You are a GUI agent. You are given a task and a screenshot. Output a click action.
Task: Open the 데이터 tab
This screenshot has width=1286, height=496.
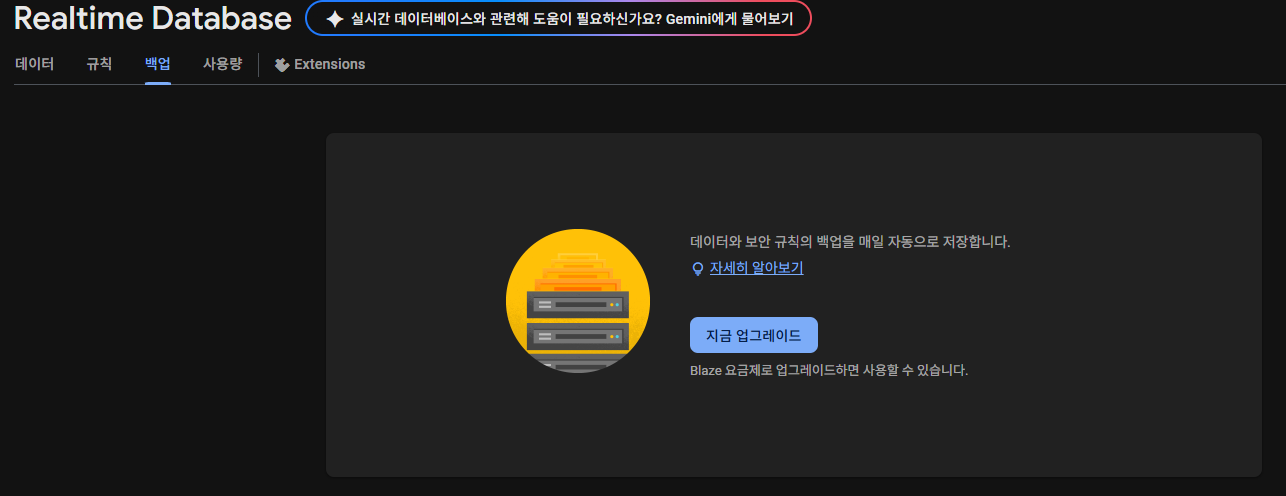pyautogui.click(x=35, y=64)
